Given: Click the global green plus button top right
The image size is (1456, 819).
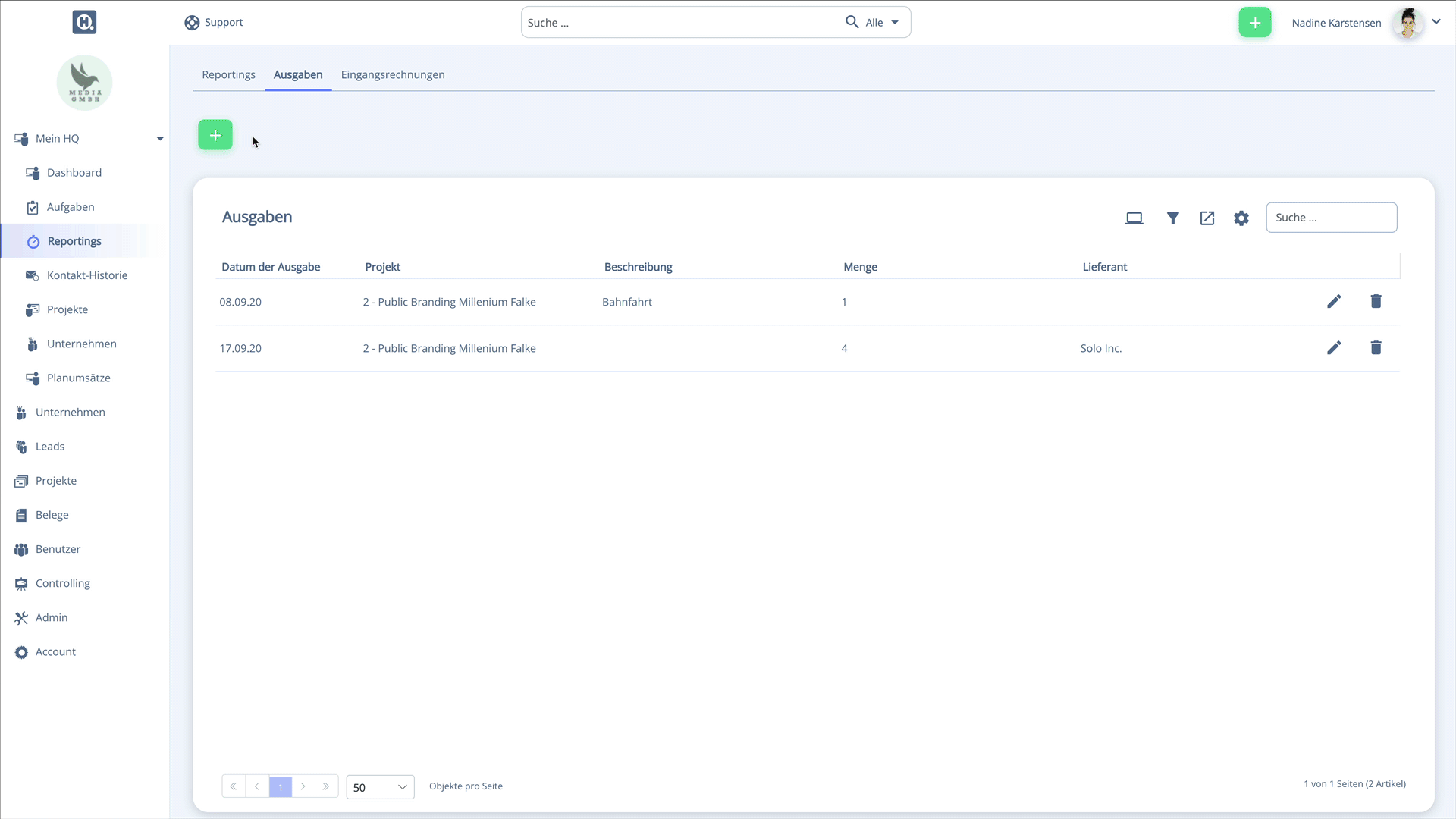Looking at the screenshot, I should click(x=1255, y=22).
